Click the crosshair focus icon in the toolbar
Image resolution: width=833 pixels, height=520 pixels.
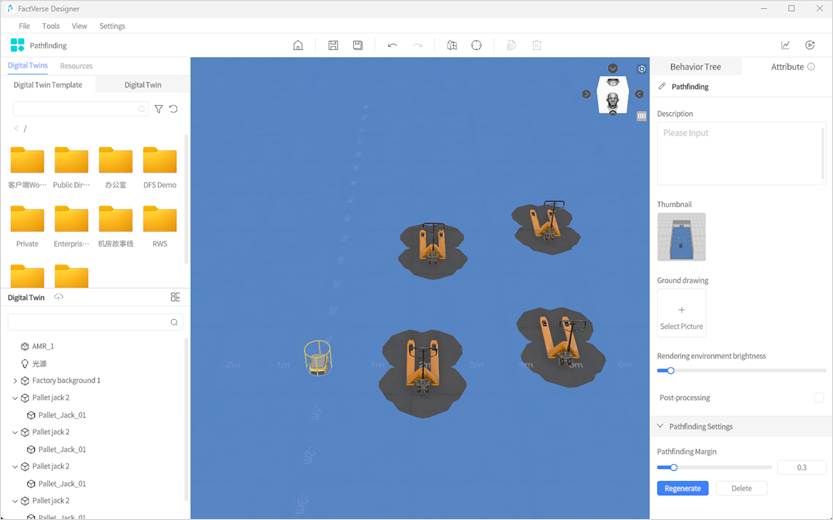476,45
